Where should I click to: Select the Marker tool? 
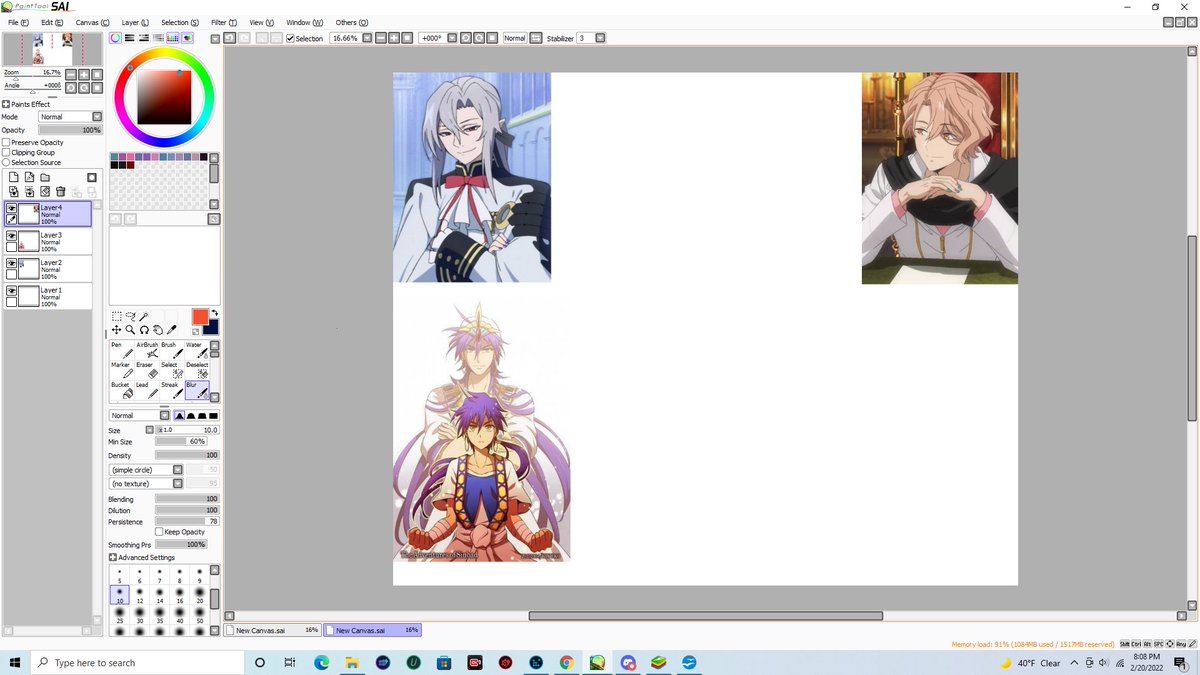(x=121, y=370)
